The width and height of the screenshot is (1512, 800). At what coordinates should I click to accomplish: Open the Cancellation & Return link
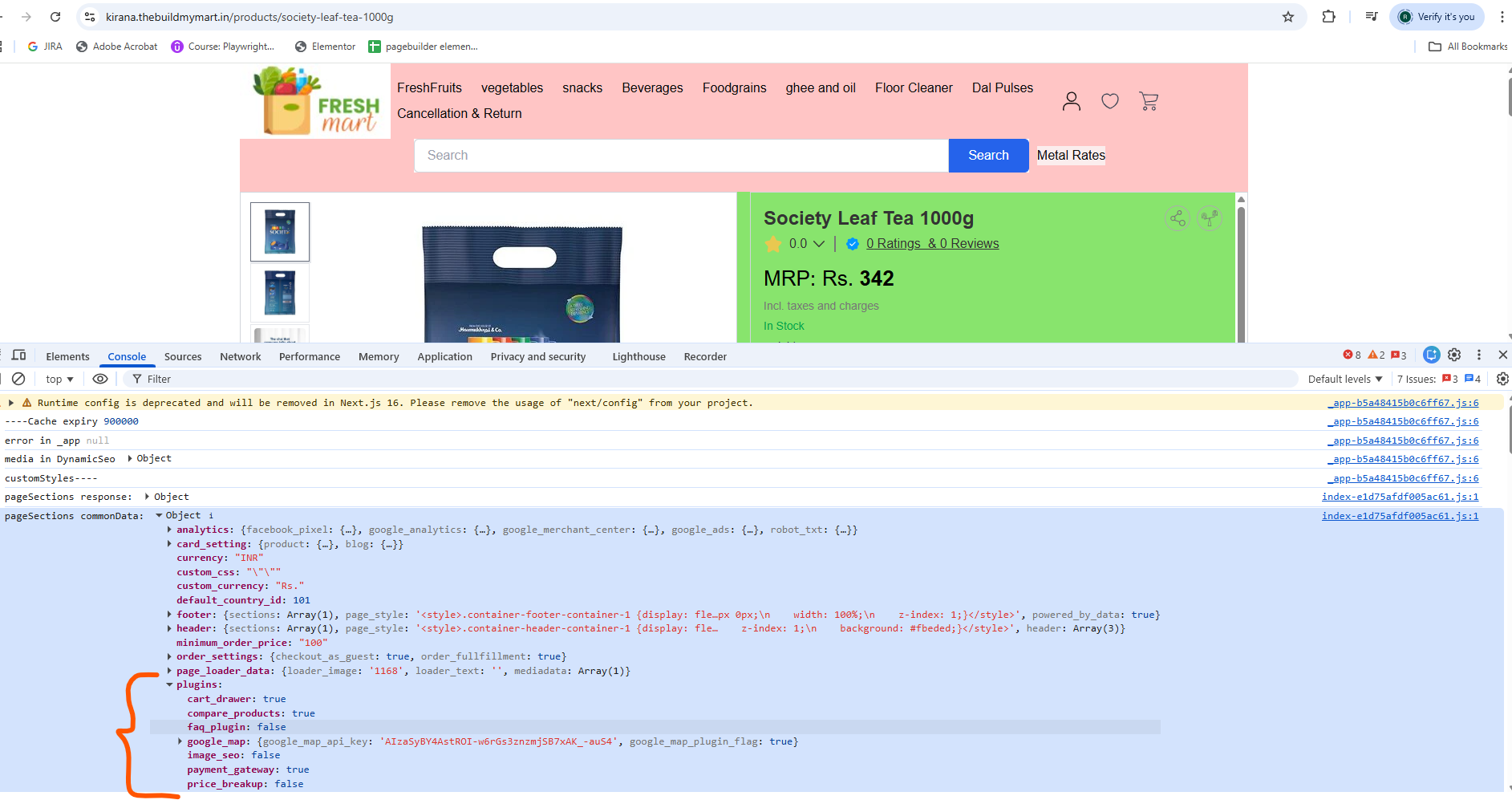coord(460,114)
